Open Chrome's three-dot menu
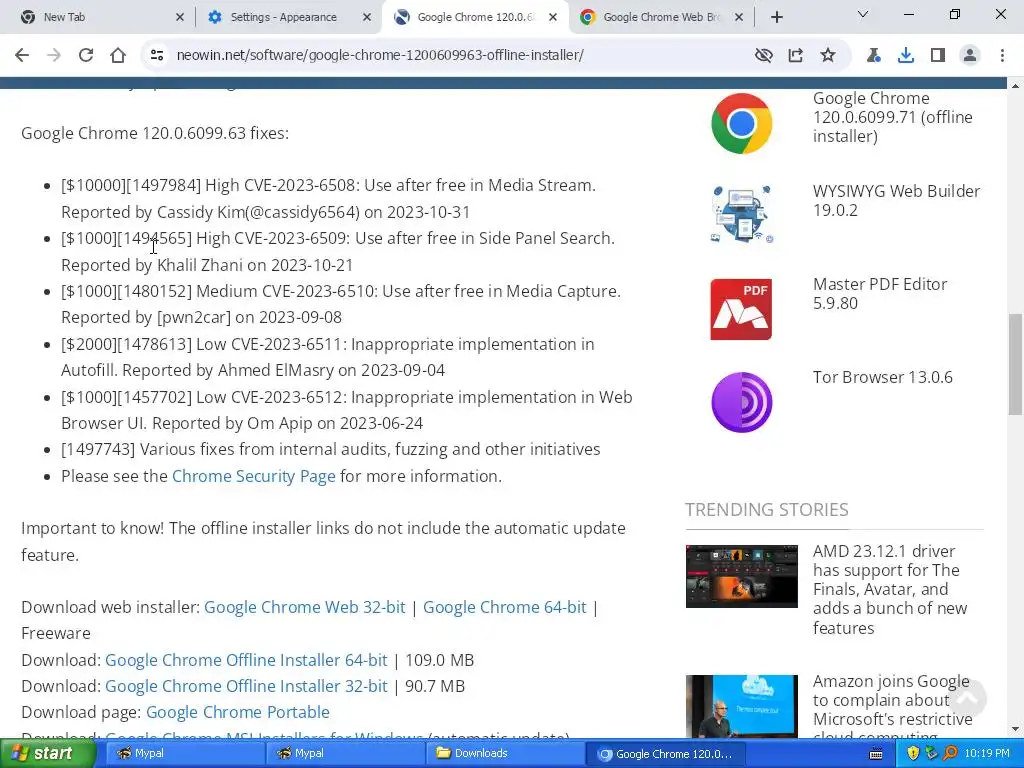This screenshot has height=768, width=1024. [1002, 55]
